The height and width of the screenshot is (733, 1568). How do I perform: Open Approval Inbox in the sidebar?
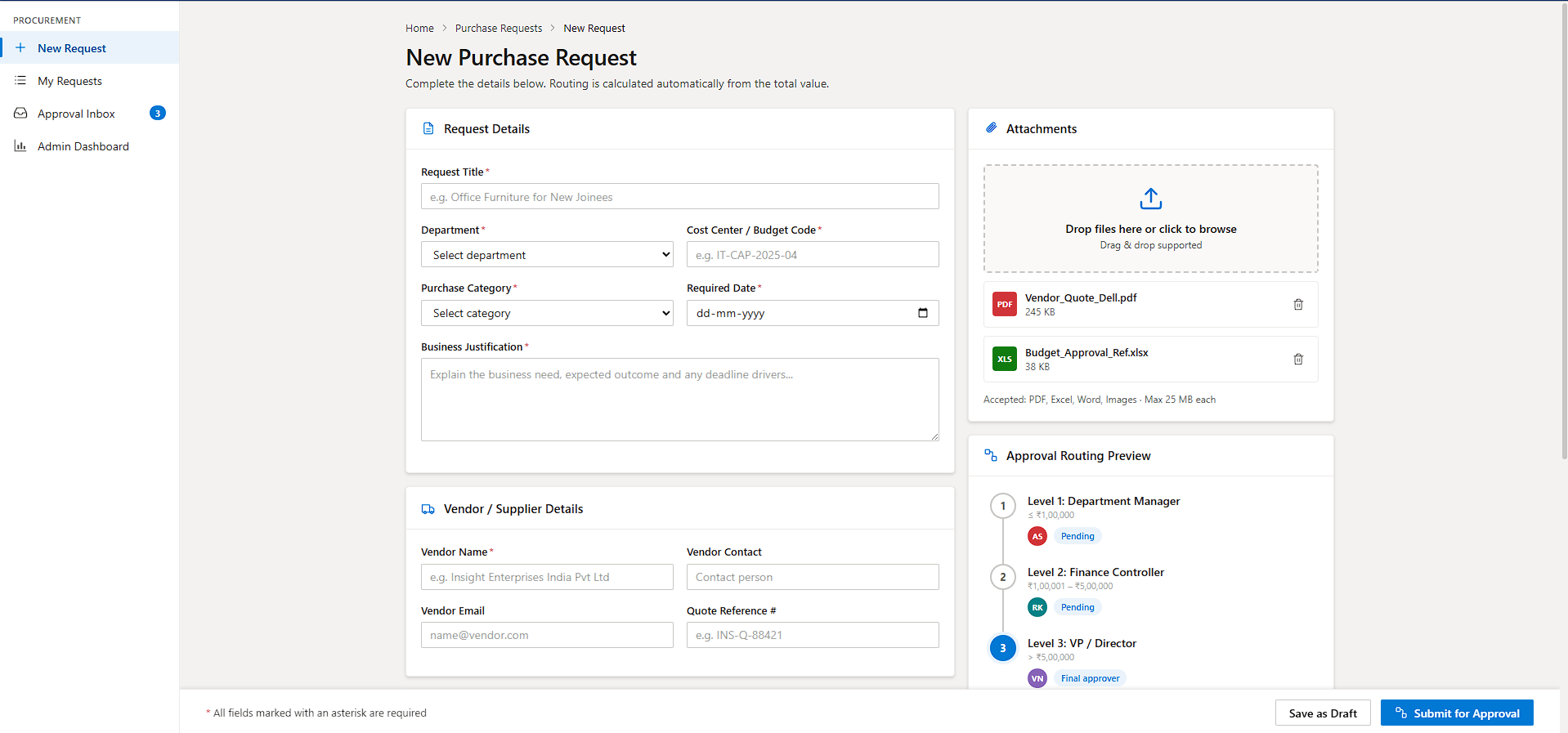tap(90, 113)
